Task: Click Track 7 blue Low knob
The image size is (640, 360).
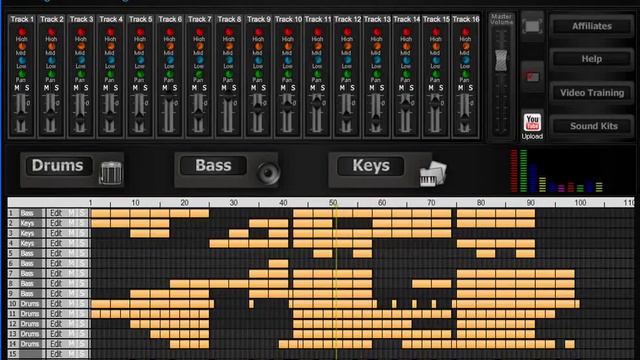Action: coord(200,60)
